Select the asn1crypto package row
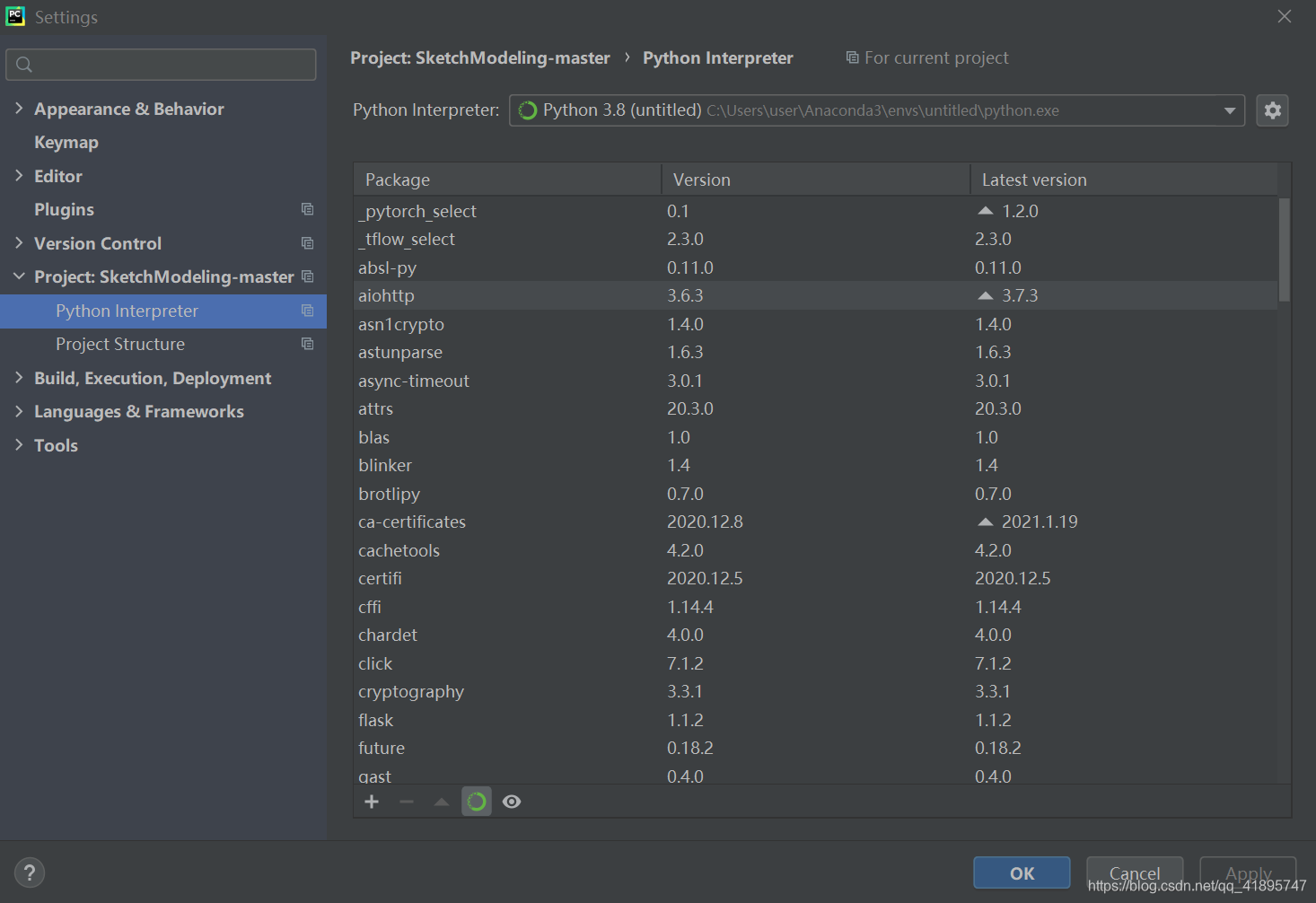This screenshot has width=1316, height=903. coord(816,324)
